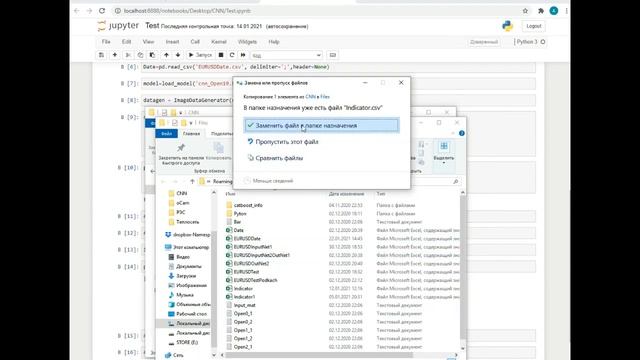Click the Jupyter logo
This screenshot has width=640, height=360.
tap(118, 26)
